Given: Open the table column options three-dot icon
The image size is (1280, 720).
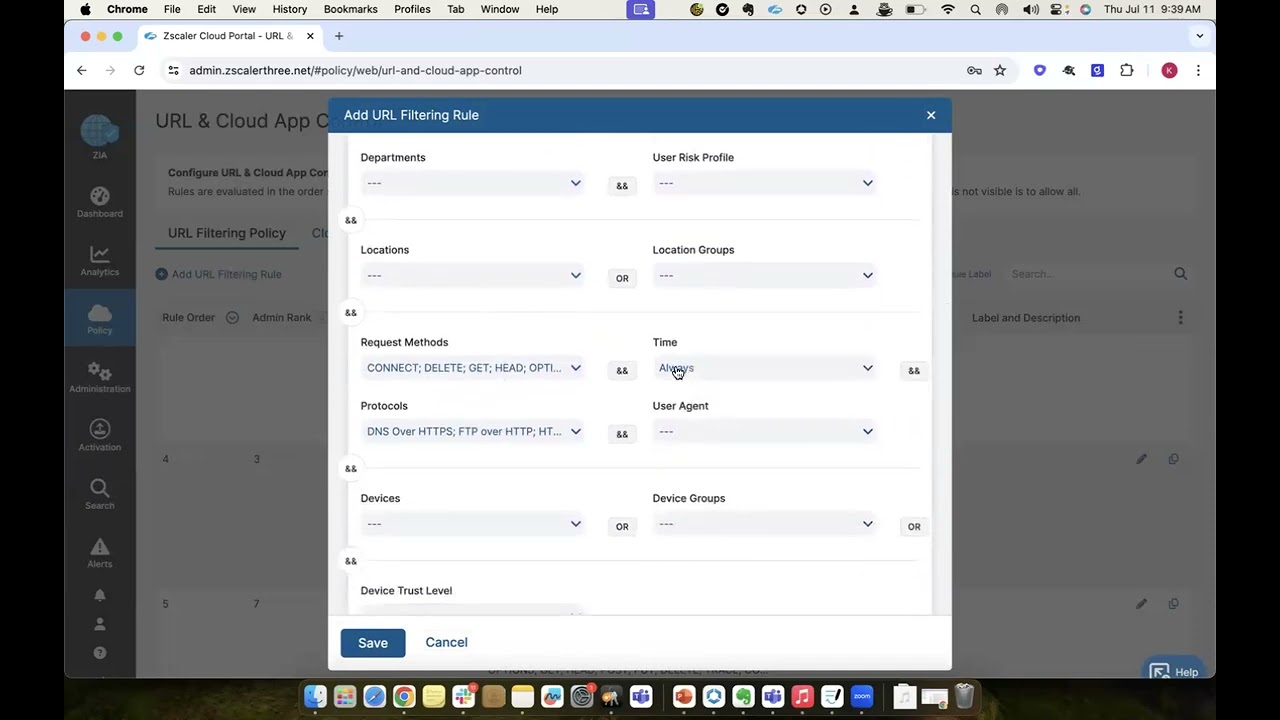Looking at the screenshot, I should point(1180,318).
